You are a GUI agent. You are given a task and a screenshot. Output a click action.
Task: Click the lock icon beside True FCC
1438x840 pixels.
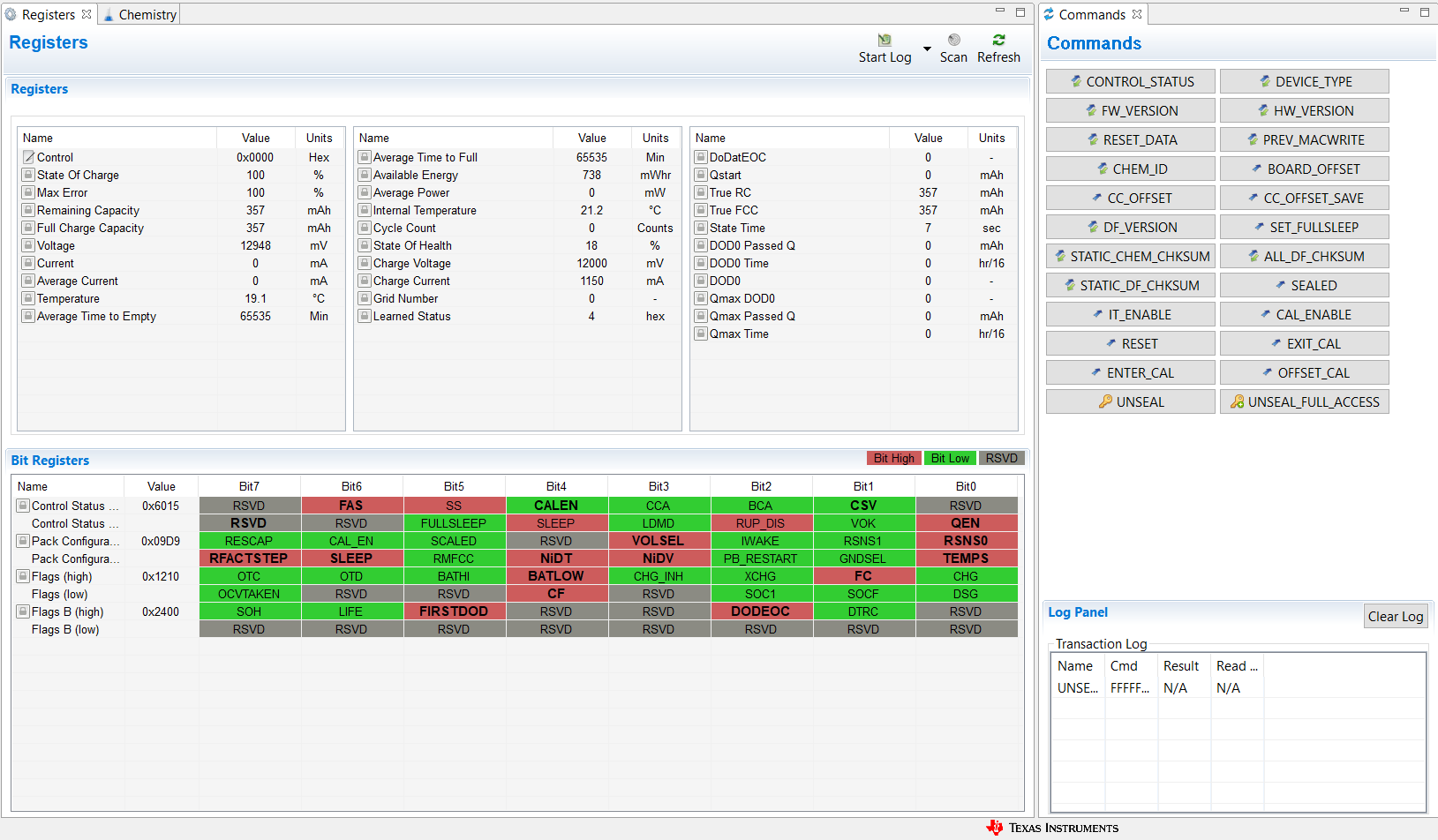pos(701,210)
